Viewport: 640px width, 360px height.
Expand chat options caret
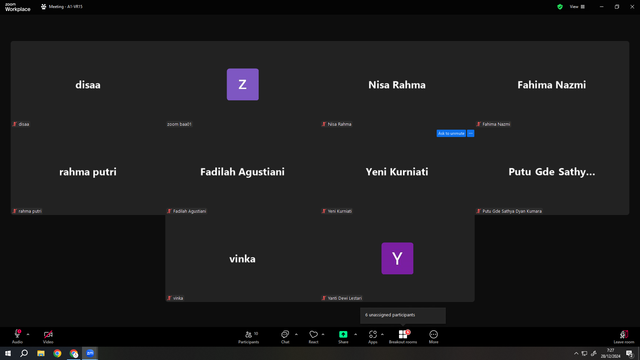296,335
